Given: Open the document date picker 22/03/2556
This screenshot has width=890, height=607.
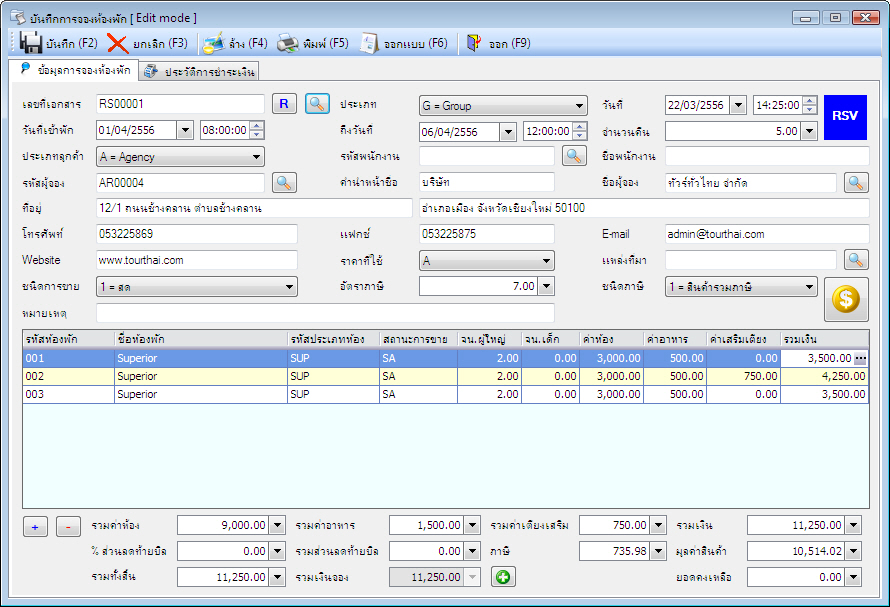Looking at the screenshot, I should coord(738,105).
